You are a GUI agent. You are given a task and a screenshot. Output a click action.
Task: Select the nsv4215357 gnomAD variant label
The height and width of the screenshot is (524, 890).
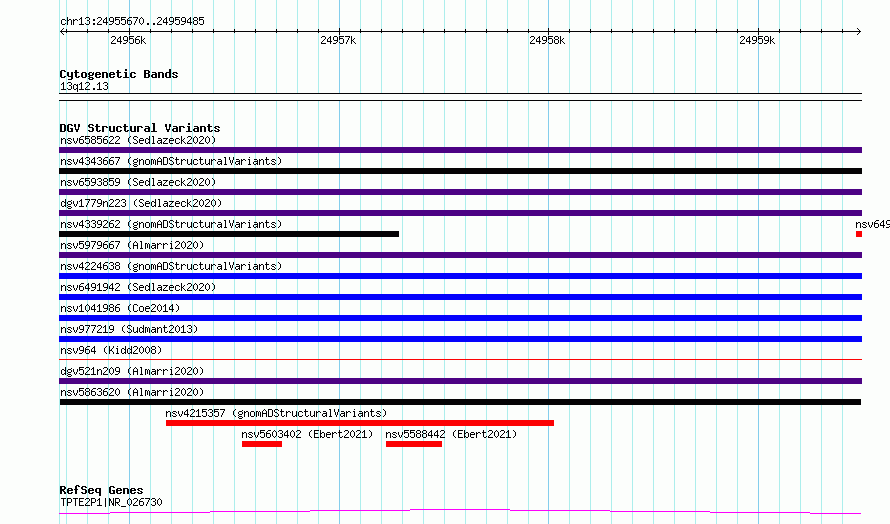(x=276, y=413)
